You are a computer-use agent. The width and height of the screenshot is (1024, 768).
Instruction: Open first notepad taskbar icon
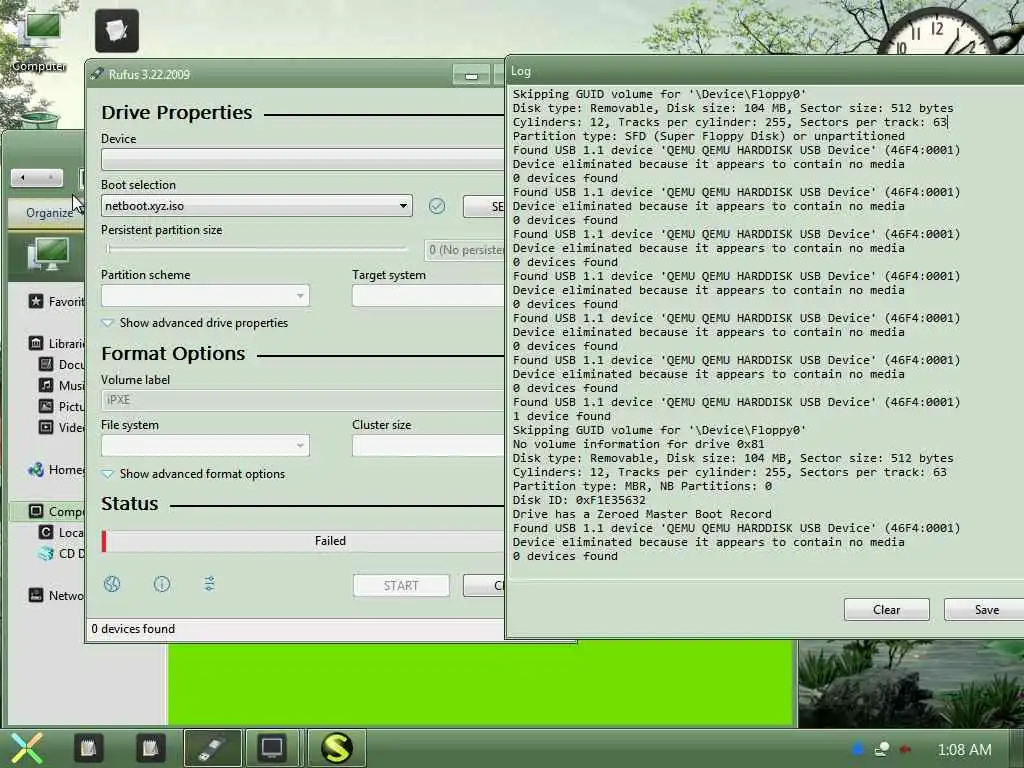(88, 748)
